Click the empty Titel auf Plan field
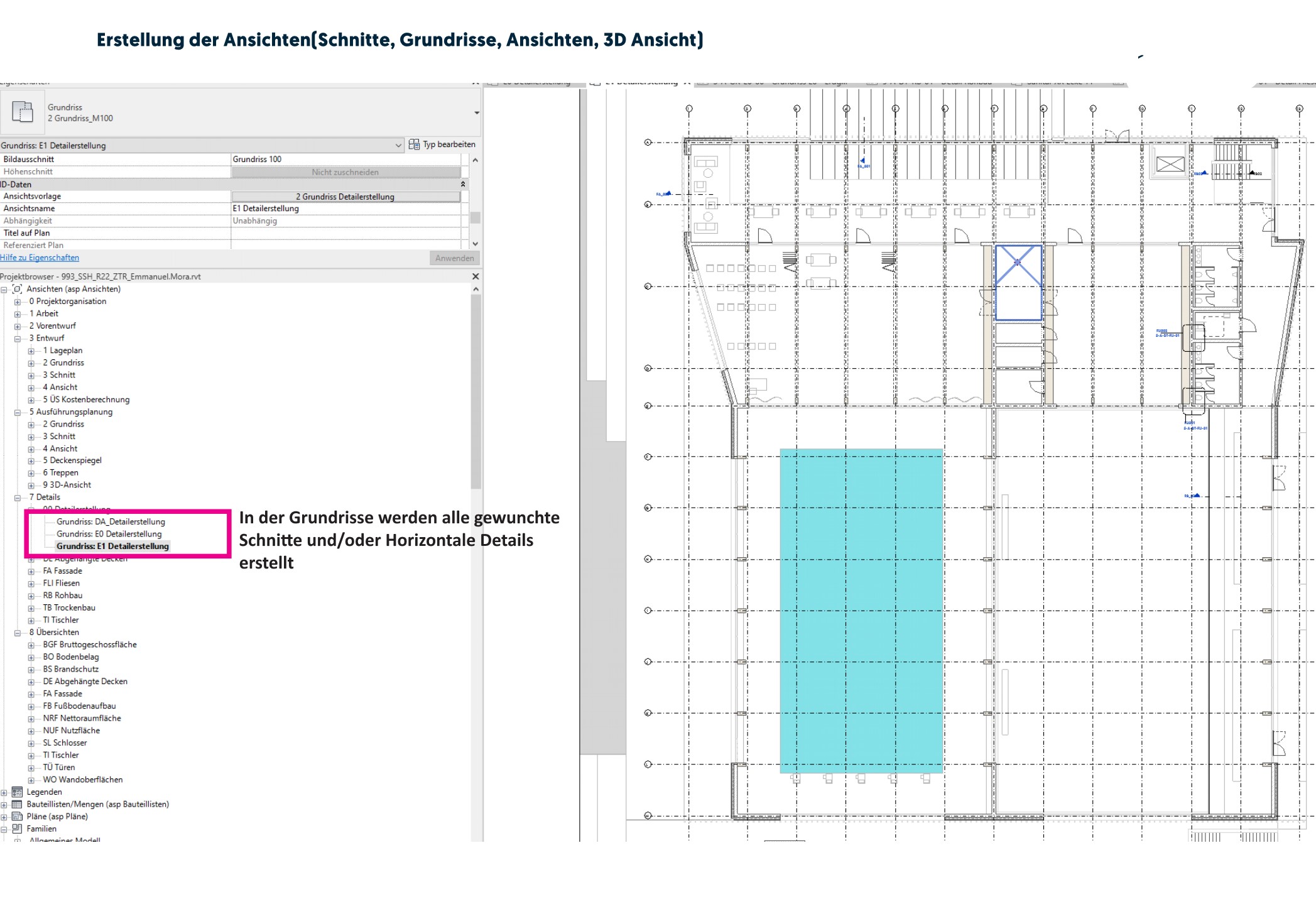Viewport: 1316px width, 914px height. 346,233
